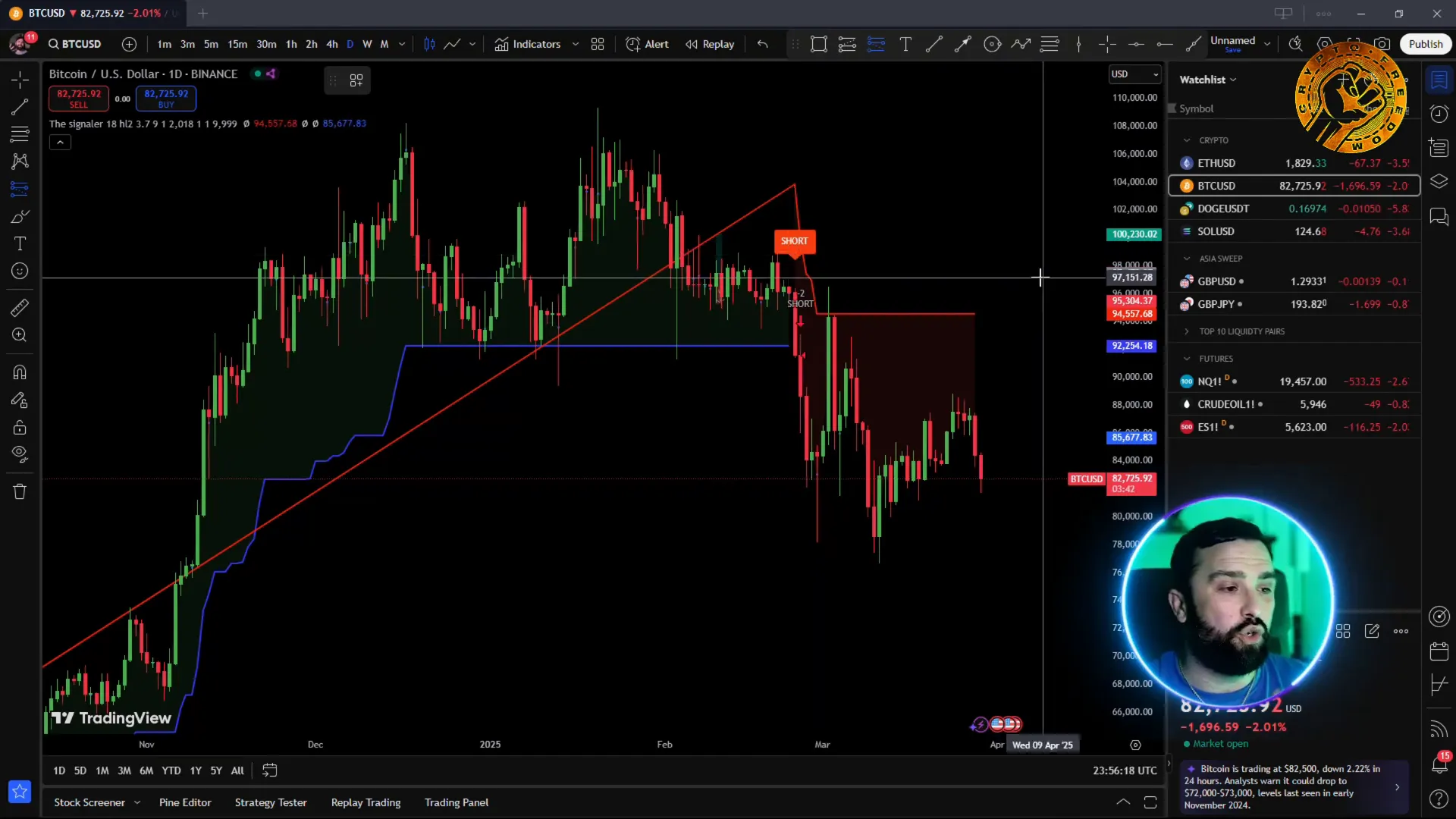This screenshot has width=1456, height=819.
Task: Open the chart patterns tool
Action: [x=20, y=162]
